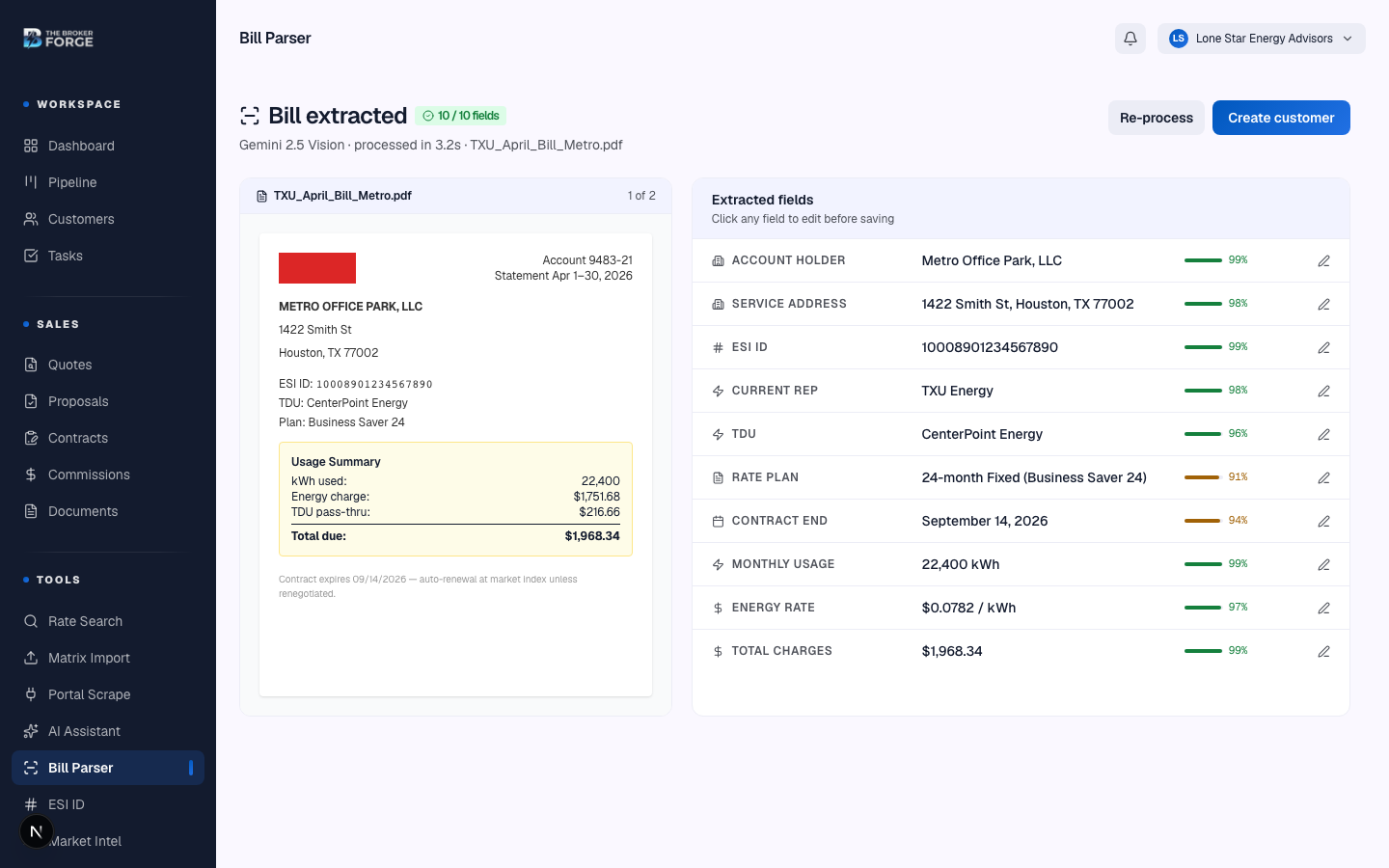Click The Broker Forge logo
This screenshot has width=1389, height=868.
pos(58,39)
